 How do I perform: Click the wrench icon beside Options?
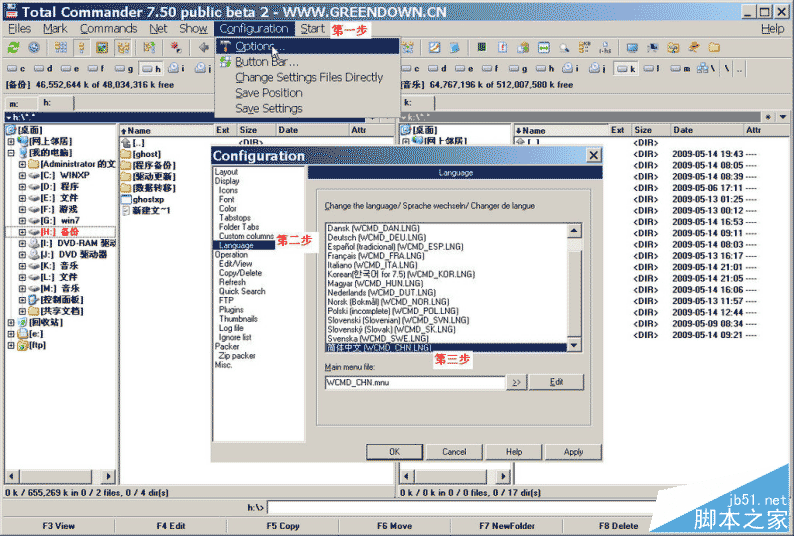pyautogui.click(x=225, y=47)
